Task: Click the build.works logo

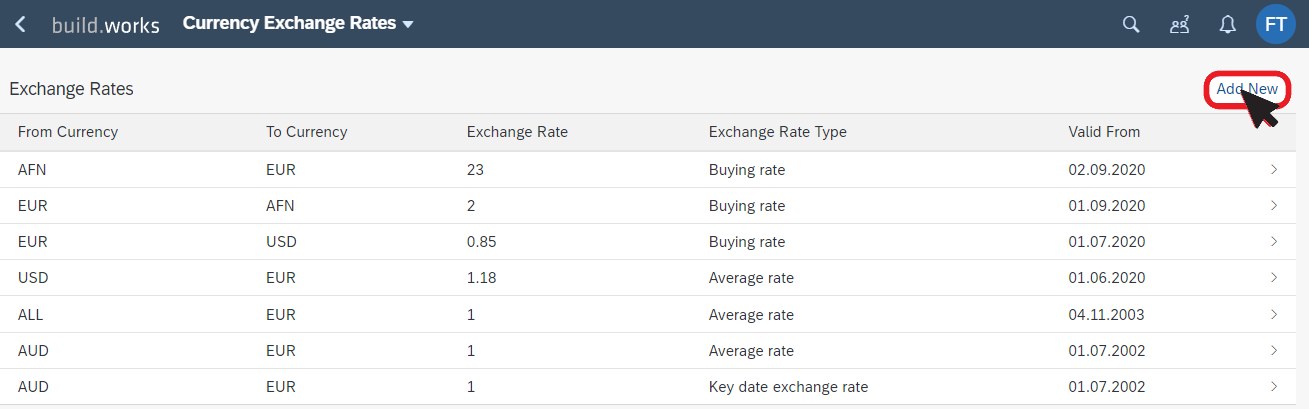Action: (x=106, y=25)
